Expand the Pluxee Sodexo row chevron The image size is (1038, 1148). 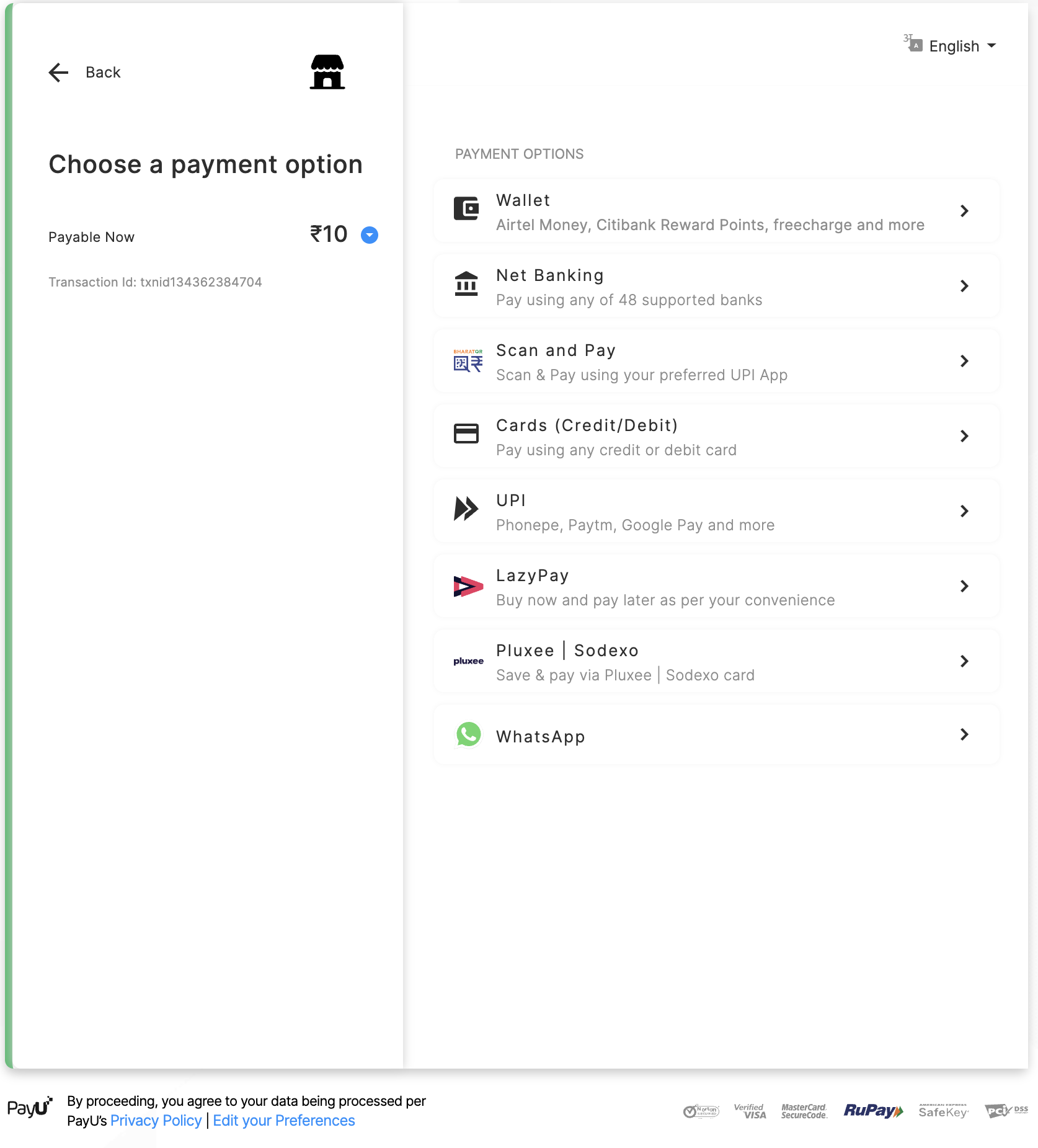[x=964, y=662]
